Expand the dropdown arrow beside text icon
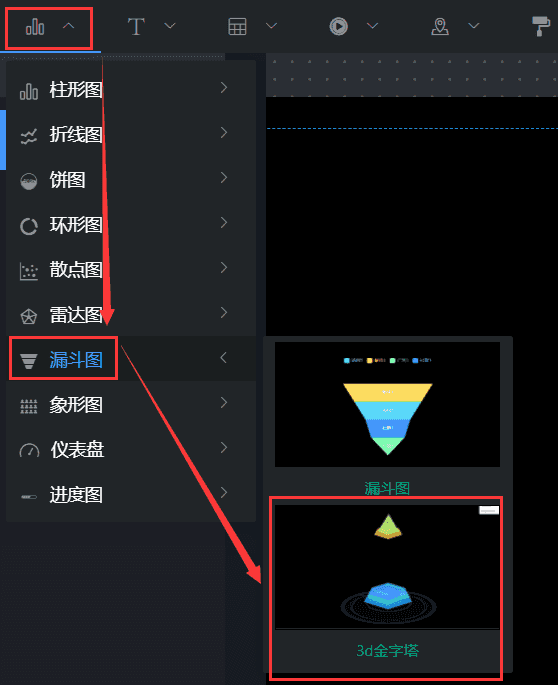 (x=170, y=26)
